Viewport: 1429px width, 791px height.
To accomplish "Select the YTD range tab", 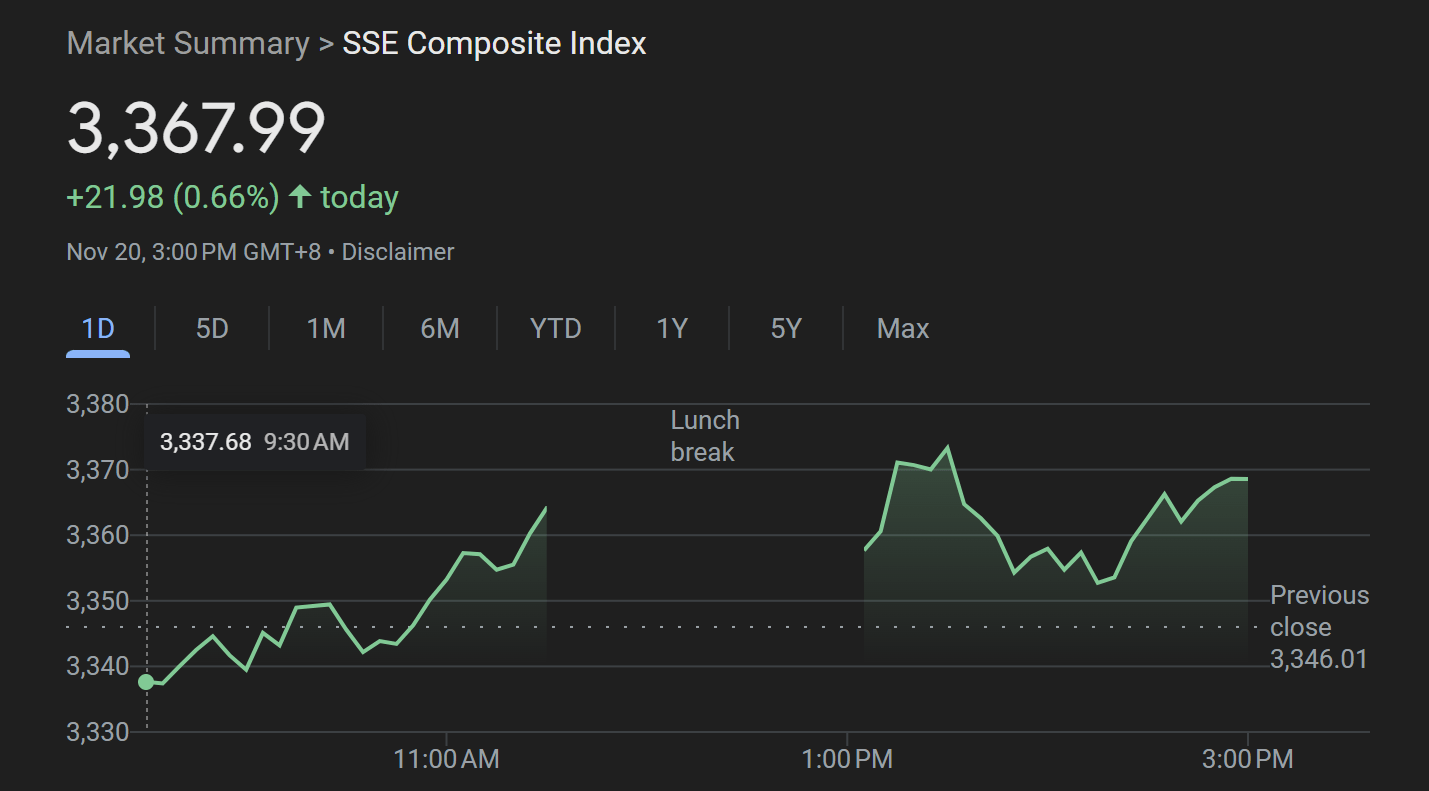I will tap(556, 328).
